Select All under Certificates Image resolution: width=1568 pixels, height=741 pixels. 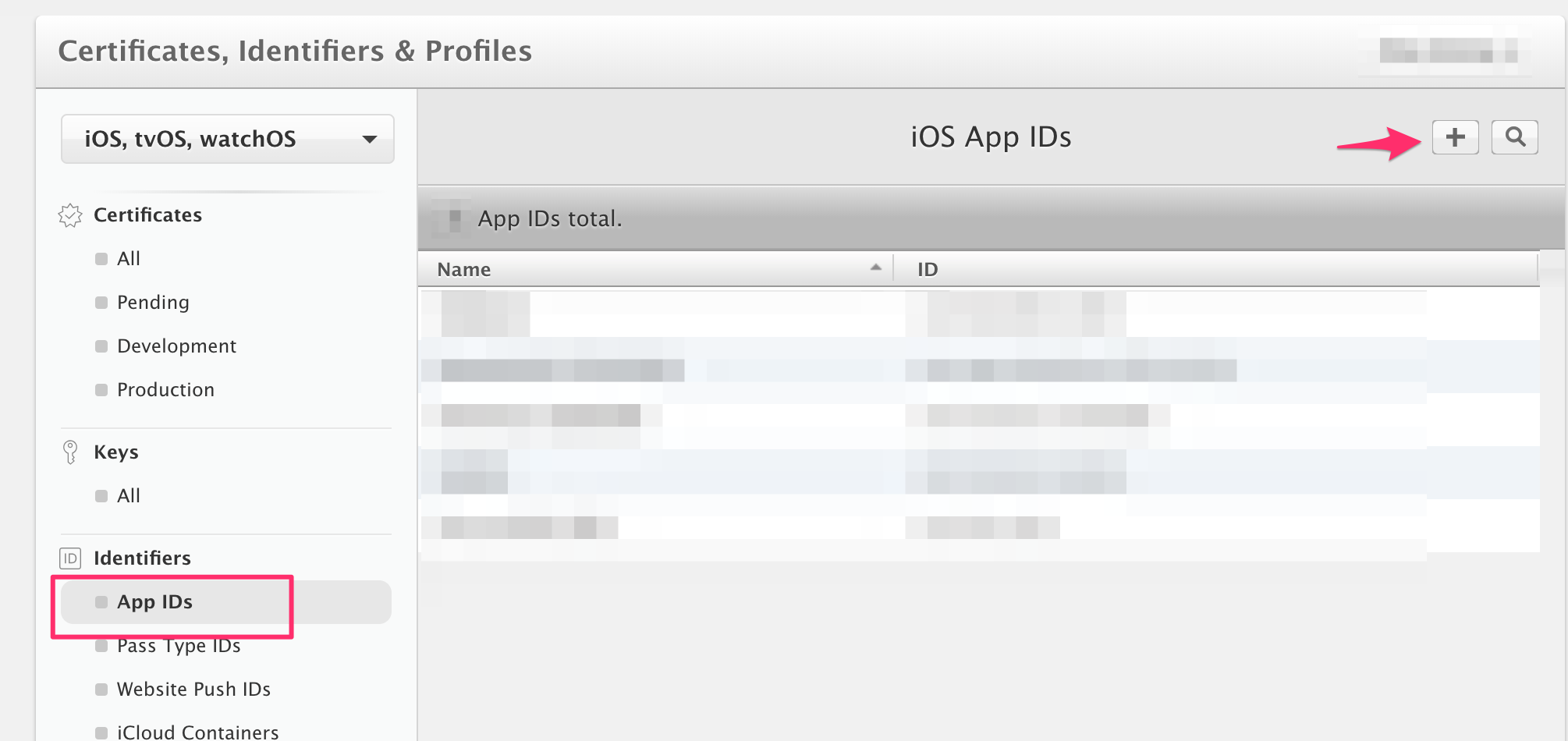point(128,259)
